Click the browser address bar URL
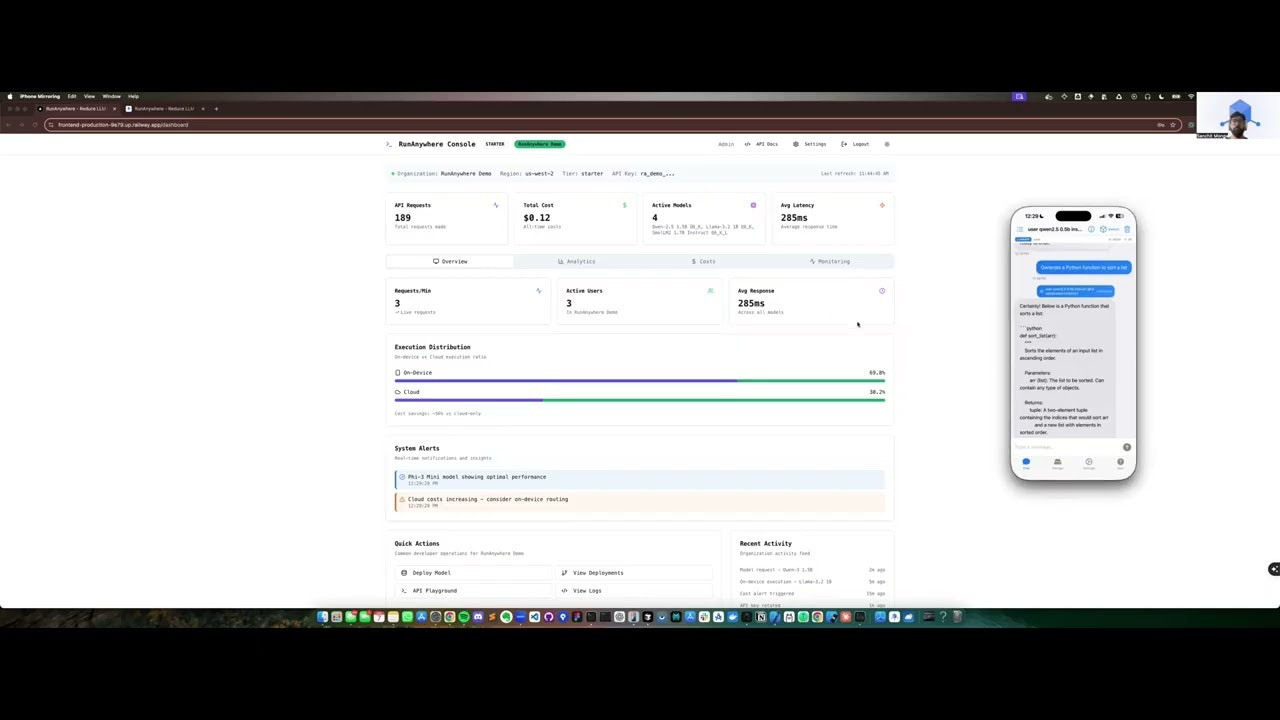 click(x=123, y=125)
